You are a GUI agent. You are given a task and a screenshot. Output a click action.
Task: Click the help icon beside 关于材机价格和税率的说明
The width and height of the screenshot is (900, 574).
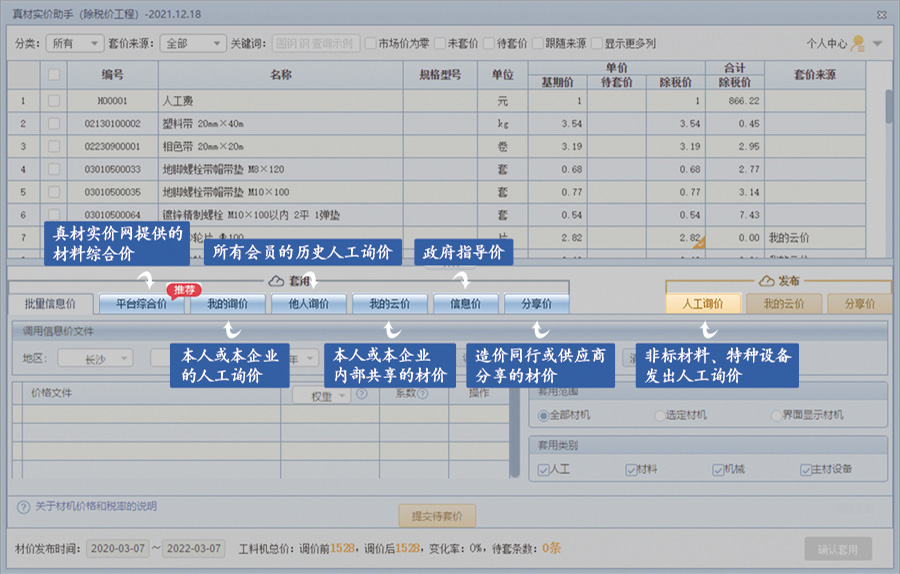coord(23,507)
